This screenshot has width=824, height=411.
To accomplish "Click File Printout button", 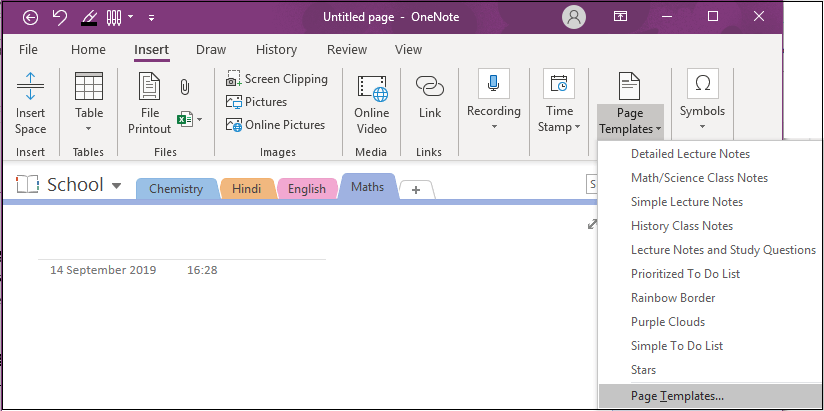I will [x=150, y=102].
